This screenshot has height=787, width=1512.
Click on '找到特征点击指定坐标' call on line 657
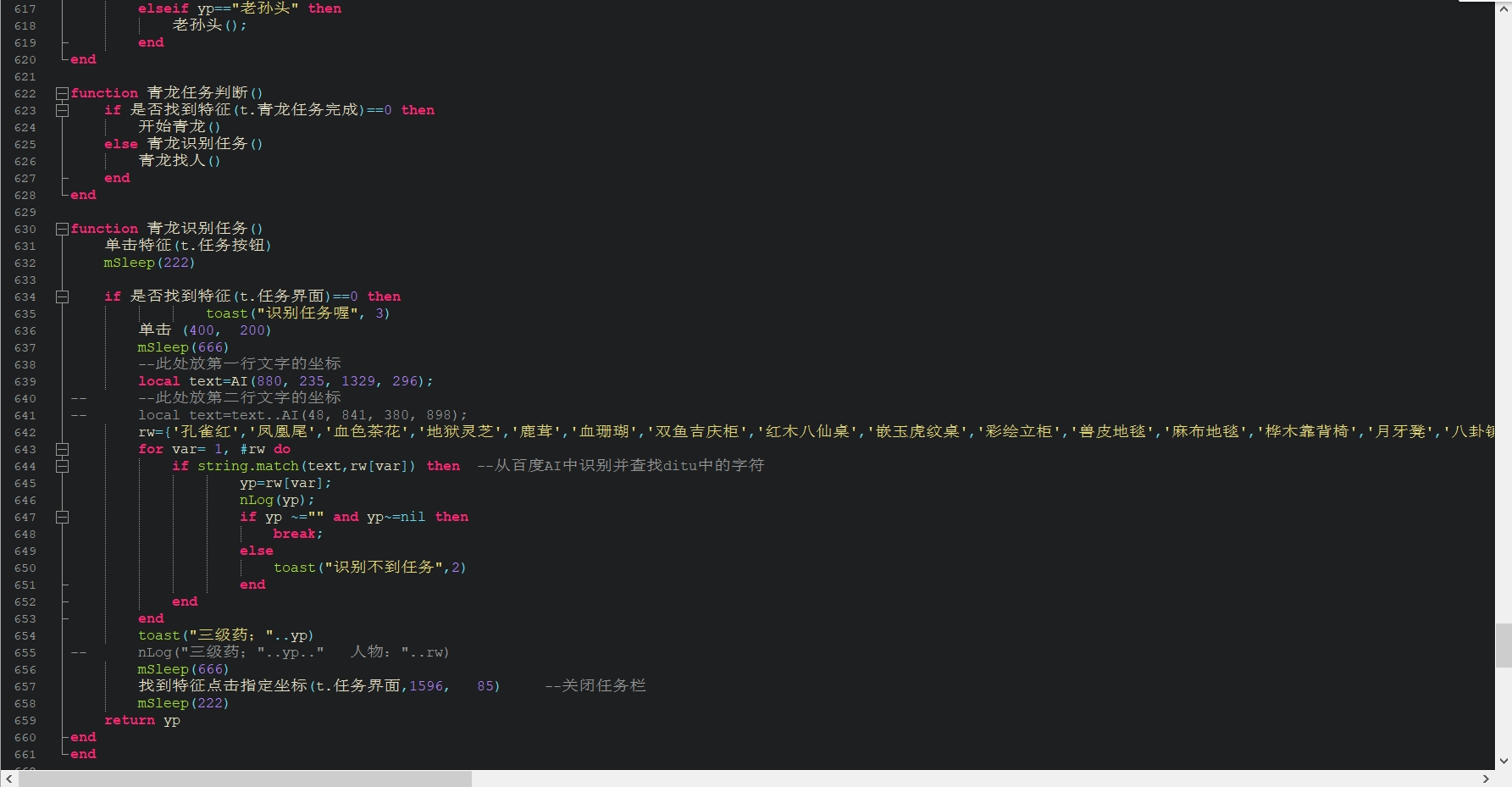click(x=319, y=686)
